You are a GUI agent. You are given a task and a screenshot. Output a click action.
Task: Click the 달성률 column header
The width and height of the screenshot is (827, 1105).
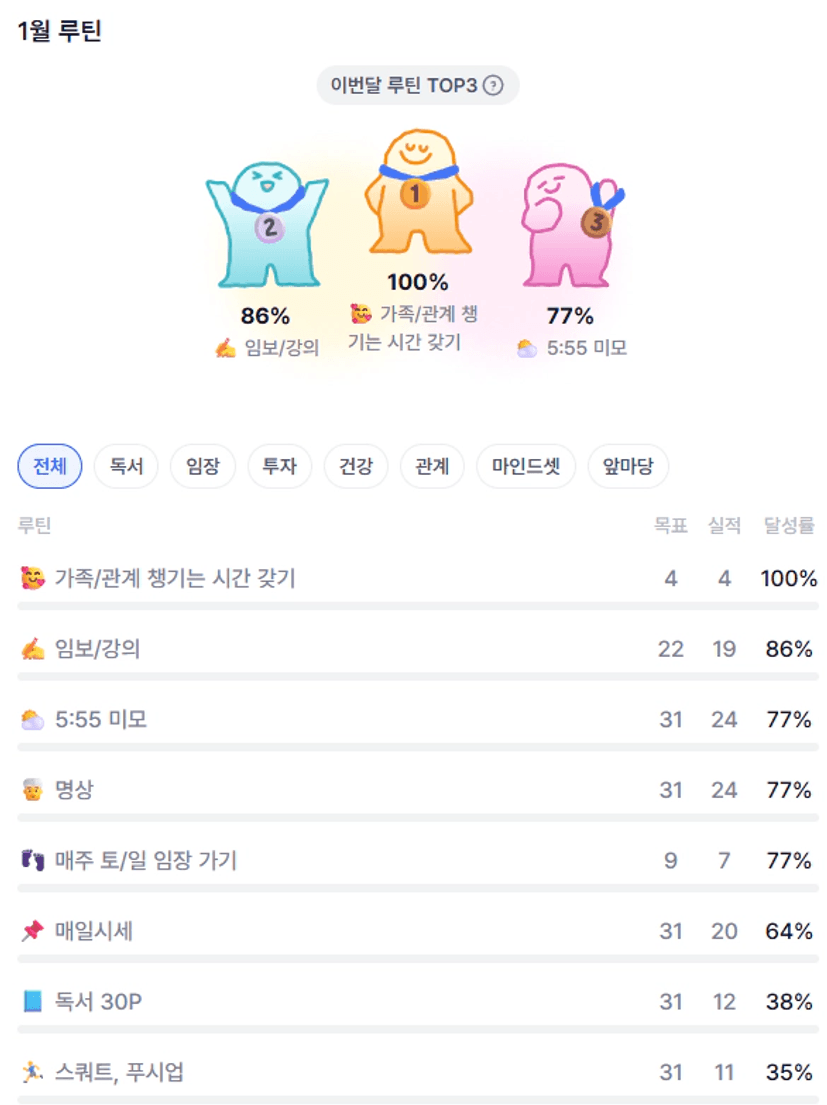click(789, 526)
